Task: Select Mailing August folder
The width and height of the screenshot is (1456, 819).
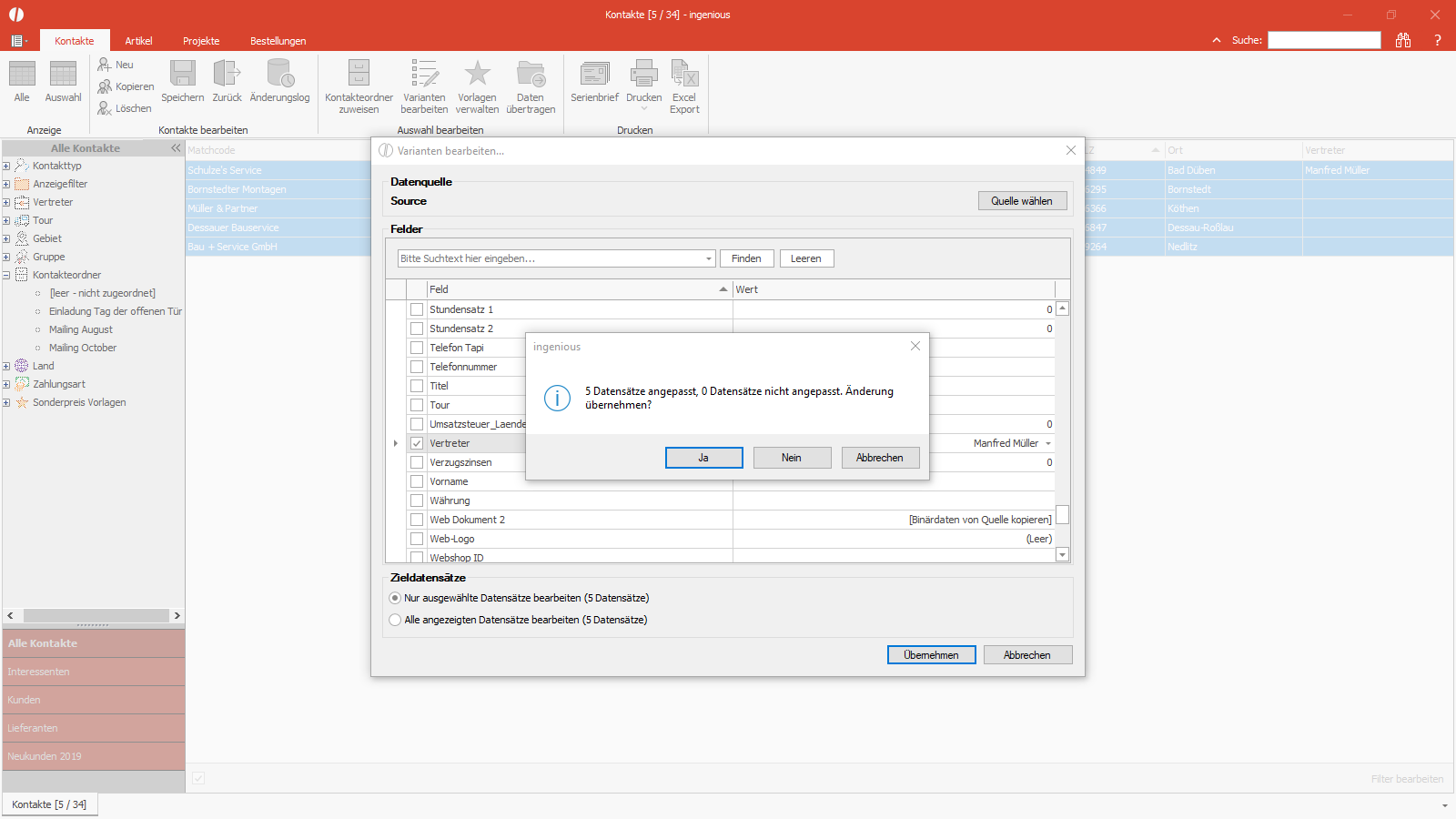Action: [81, 329]
